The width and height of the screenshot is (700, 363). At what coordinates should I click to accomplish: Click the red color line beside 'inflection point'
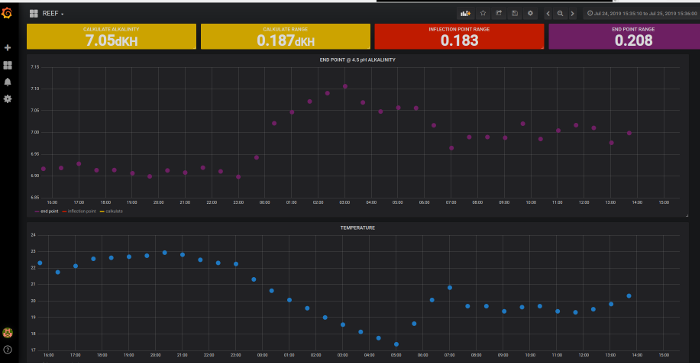click(x=64, y=212)
